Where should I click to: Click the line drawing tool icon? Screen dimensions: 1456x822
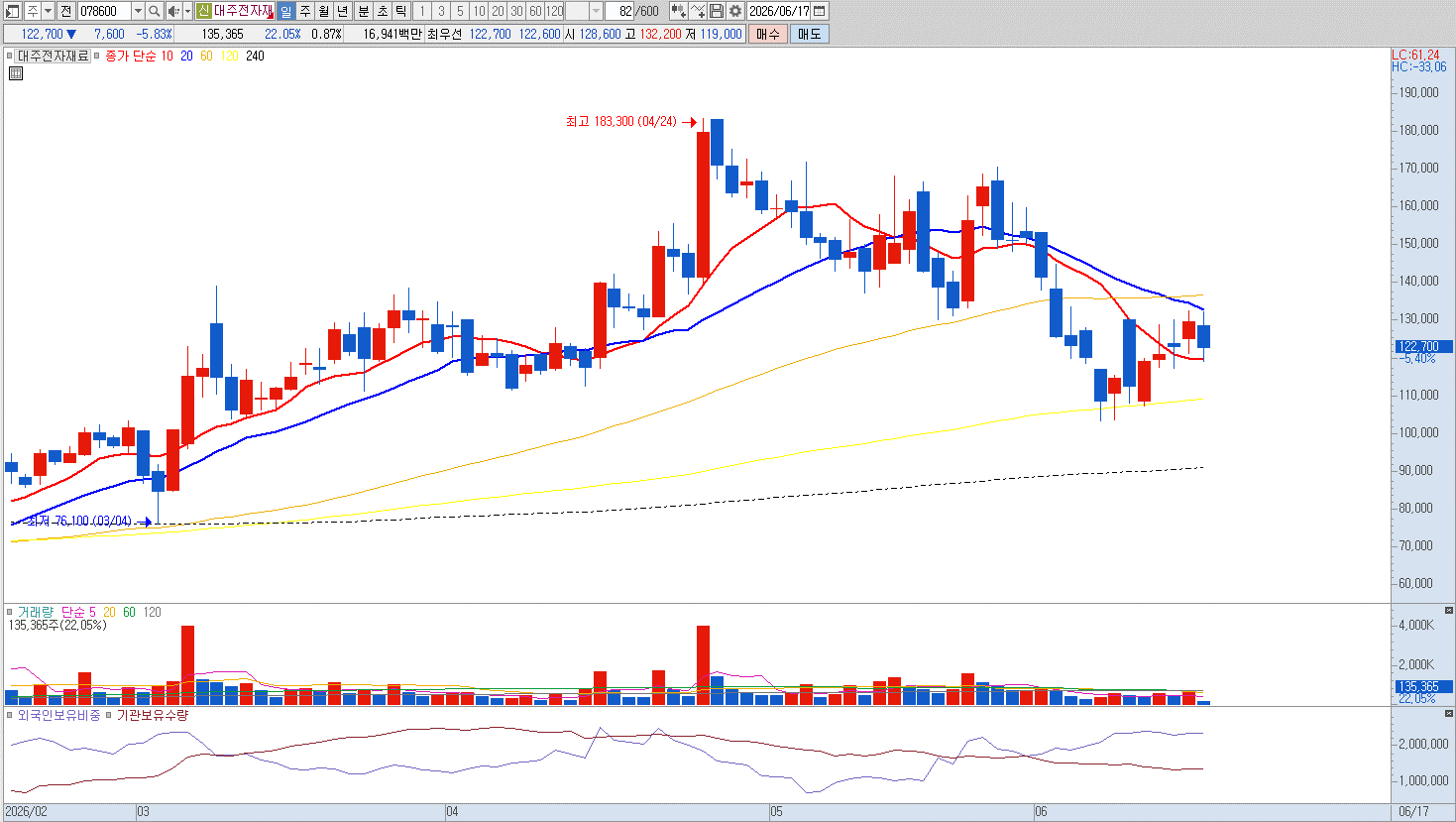698,11
